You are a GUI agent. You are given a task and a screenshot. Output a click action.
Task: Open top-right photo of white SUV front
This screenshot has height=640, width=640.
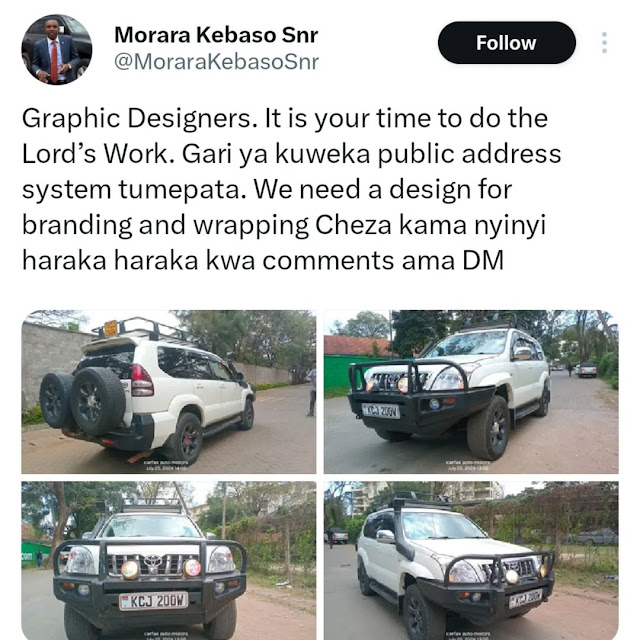(471, 392)
